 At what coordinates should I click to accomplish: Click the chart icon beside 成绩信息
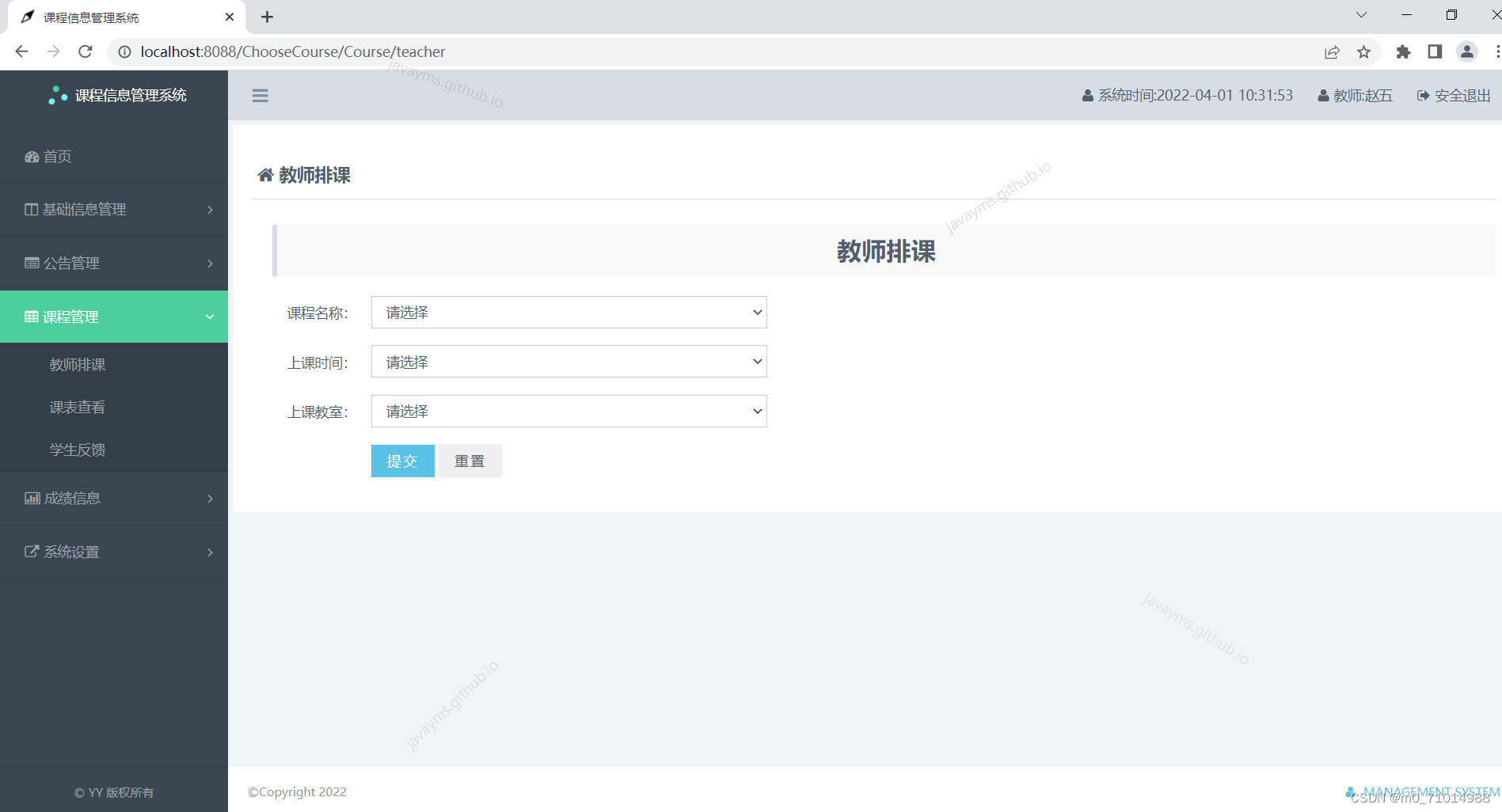(x=32, y=498)
